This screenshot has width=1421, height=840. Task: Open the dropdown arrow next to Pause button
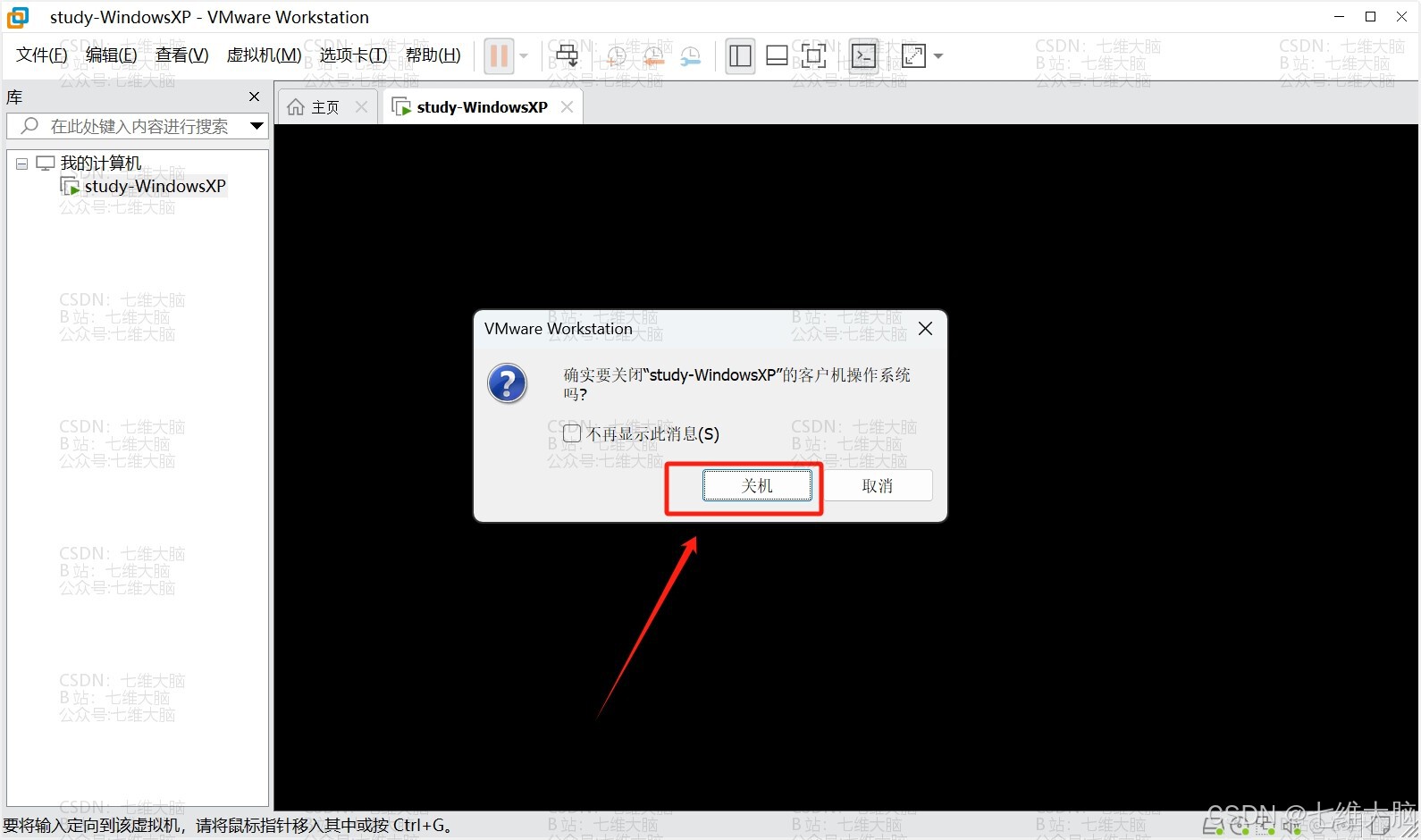point(524,56)
